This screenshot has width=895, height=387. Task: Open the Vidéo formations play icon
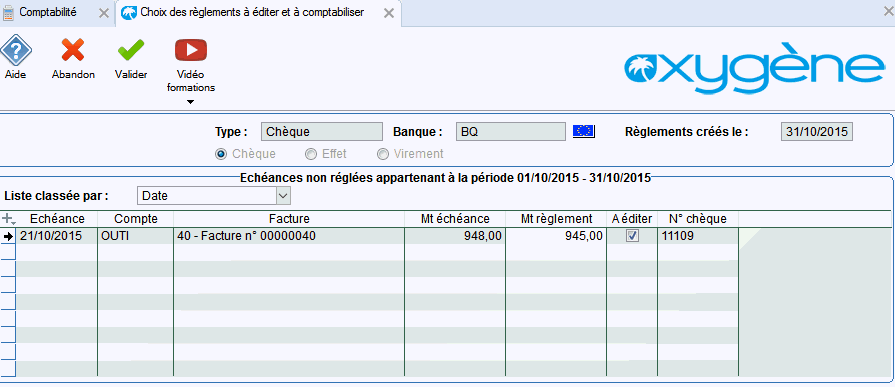pos(191,50)
